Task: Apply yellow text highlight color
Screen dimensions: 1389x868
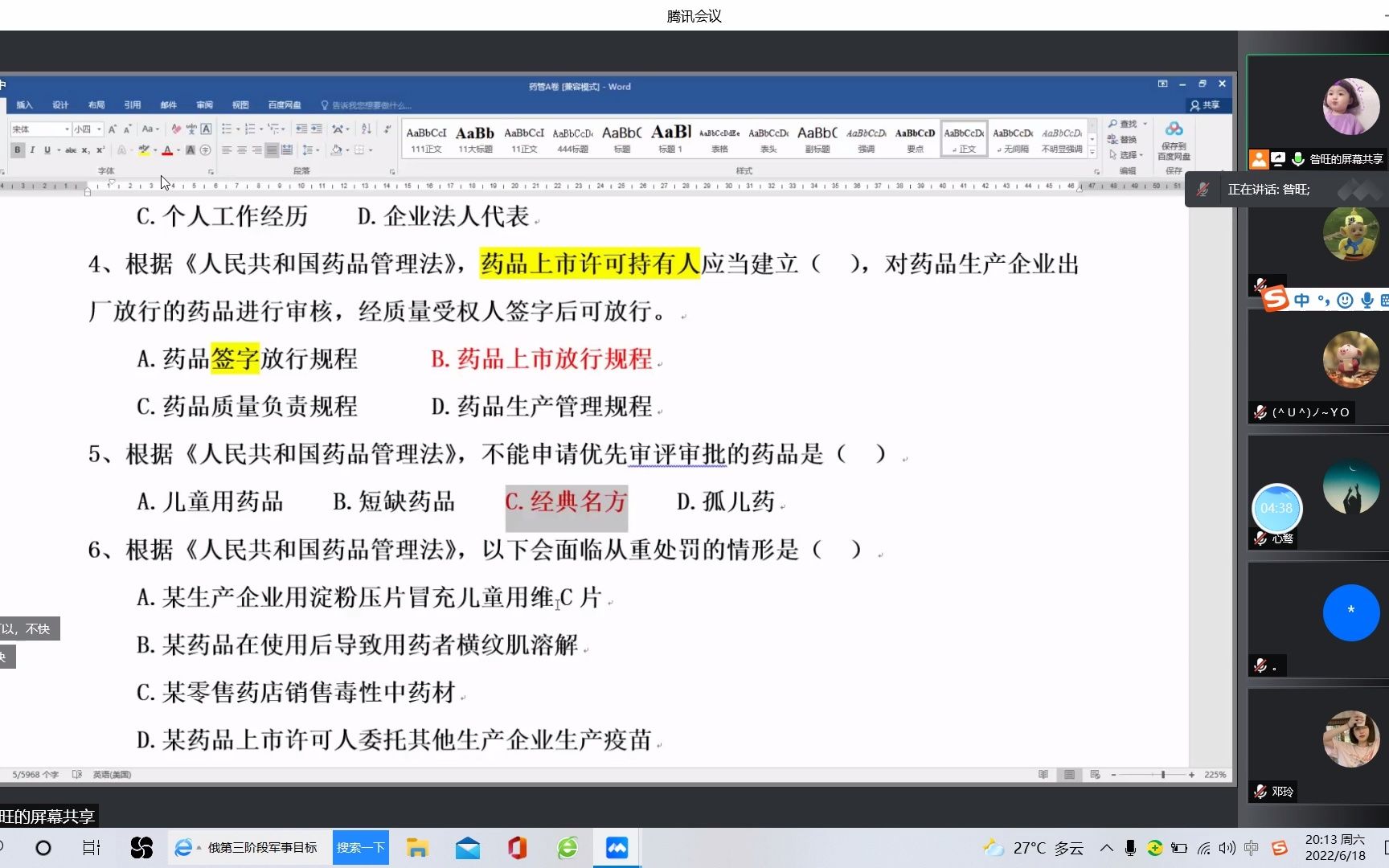Action: [144, 150]
